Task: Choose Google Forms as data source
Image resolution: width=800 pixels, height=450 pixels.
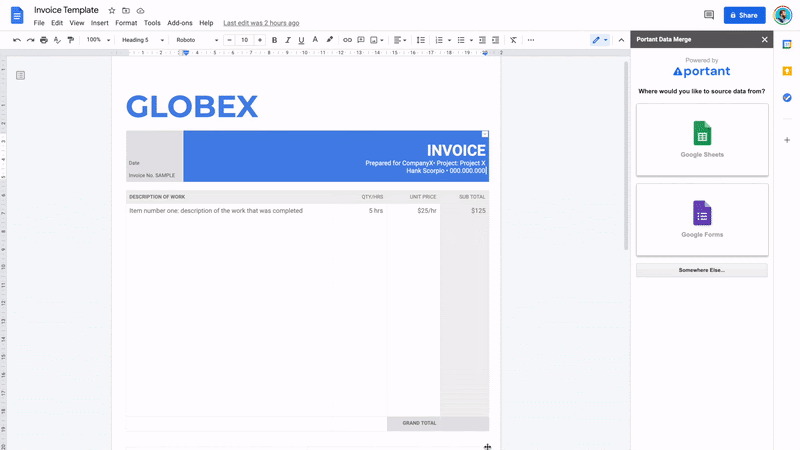Action: pyautogui.click(x=702, y=220)
